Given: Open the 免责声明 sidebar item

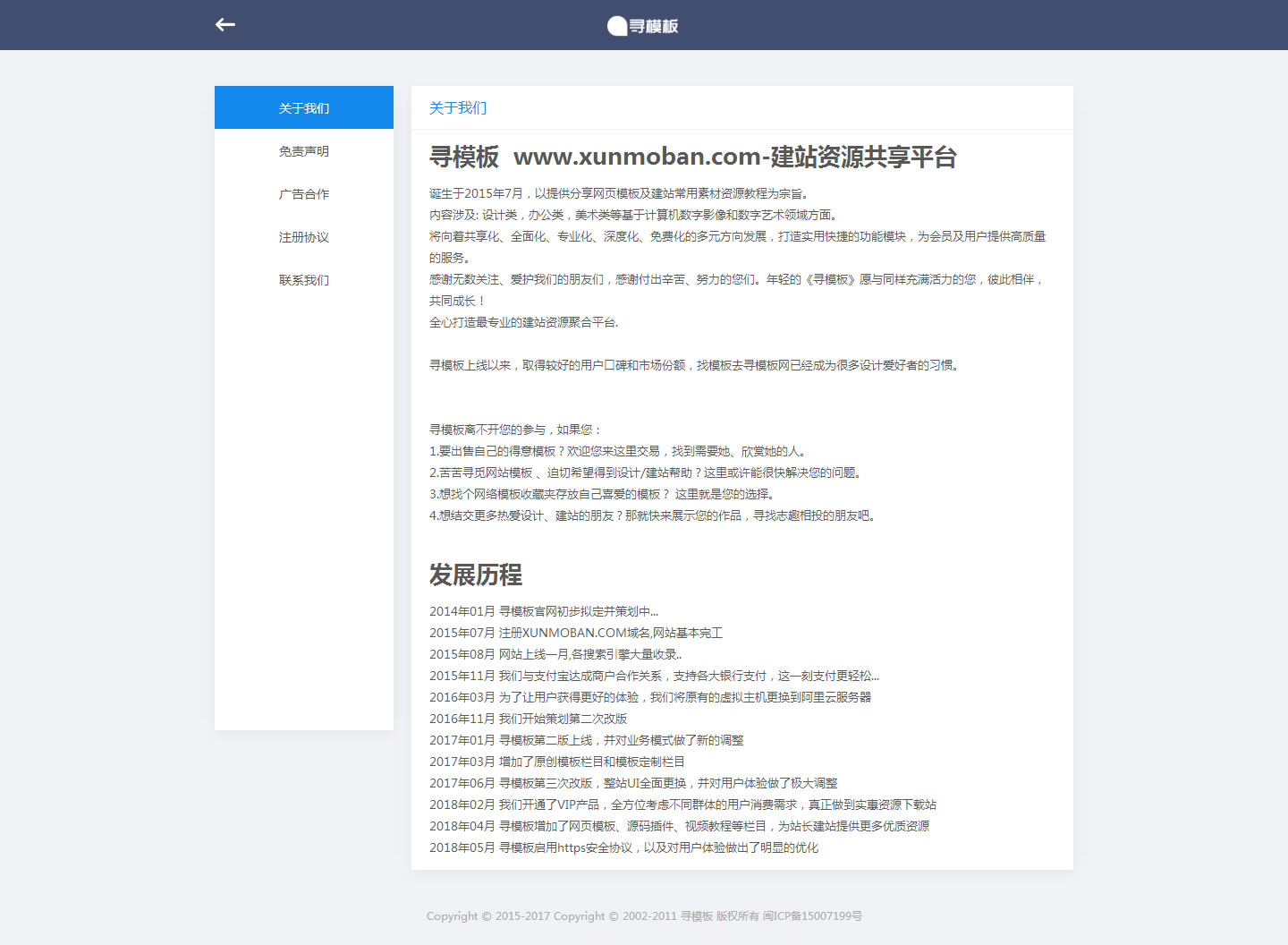Looking at the screenshot, I should tap(304, 151).
